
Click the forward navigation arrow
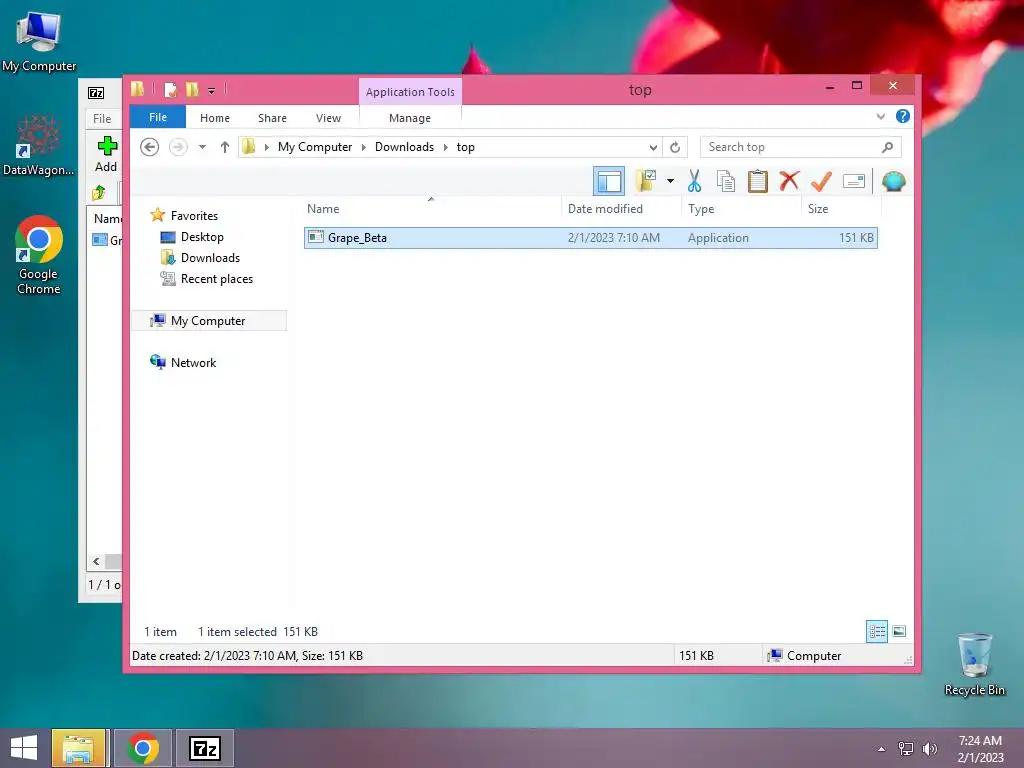tap(178, 147)
